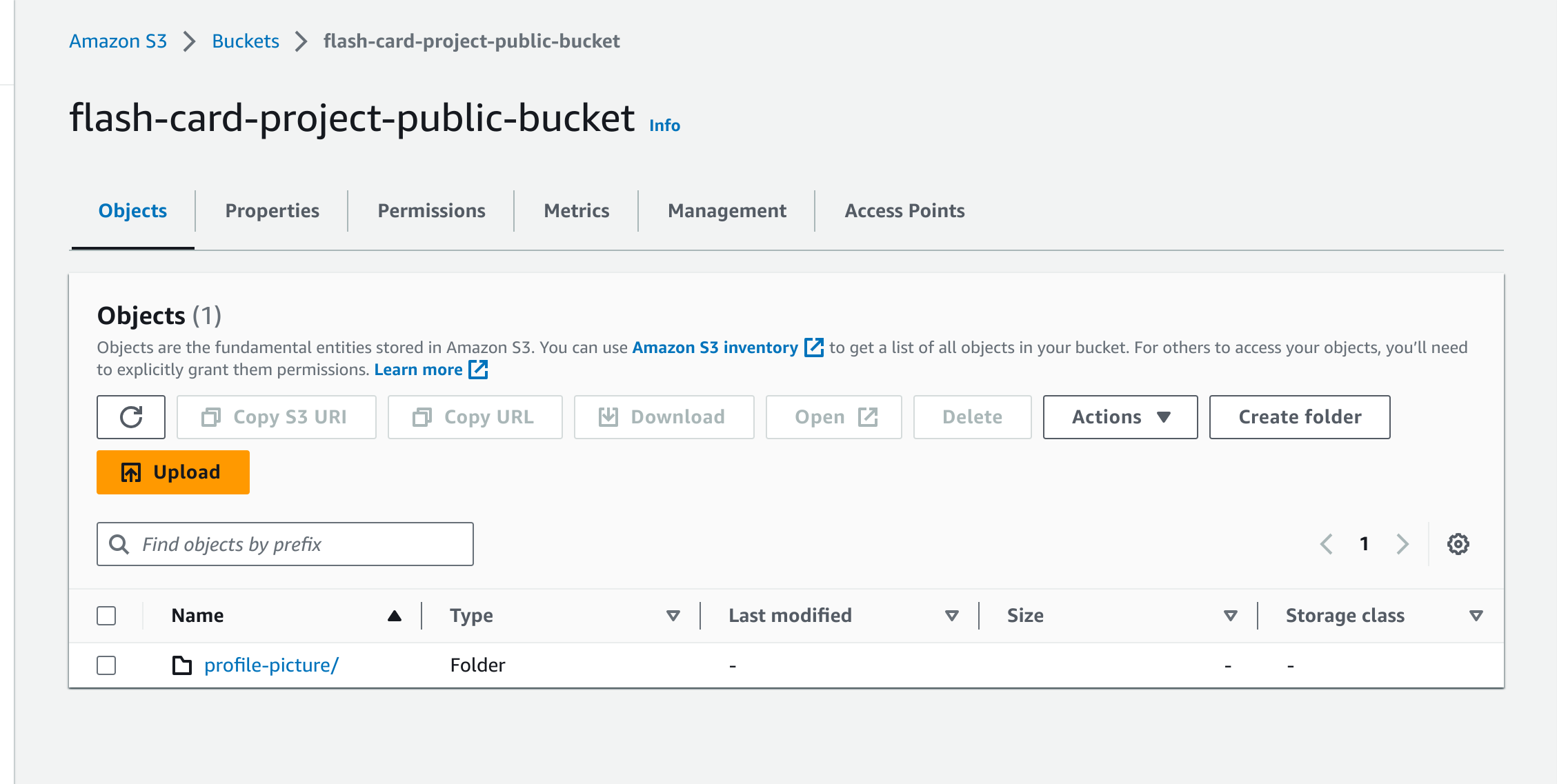Screen dimensions: 1557x784
Task: Click the Create folder button
Action: (1299, 416)
